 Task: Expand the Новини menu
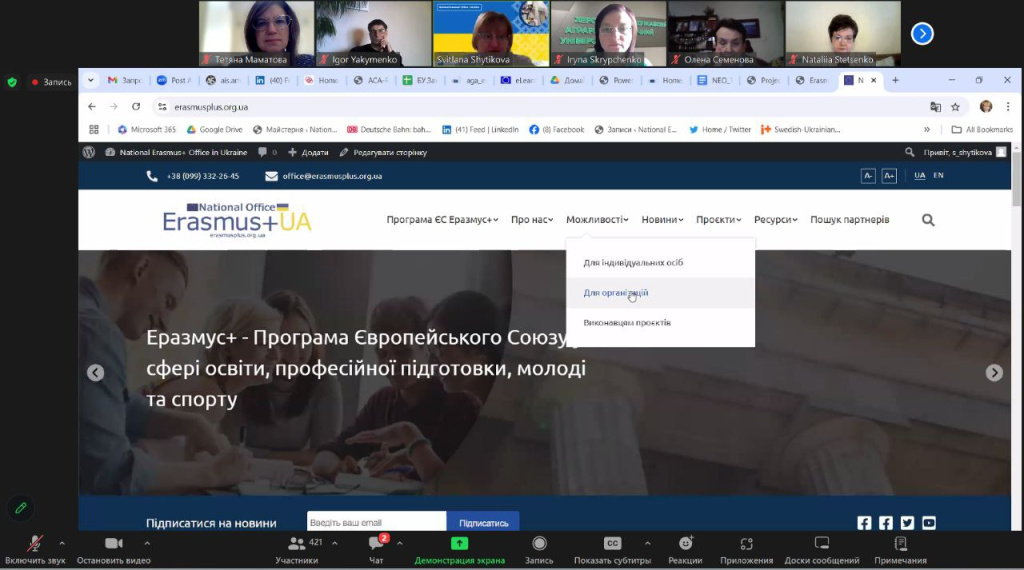coord(662,219)
